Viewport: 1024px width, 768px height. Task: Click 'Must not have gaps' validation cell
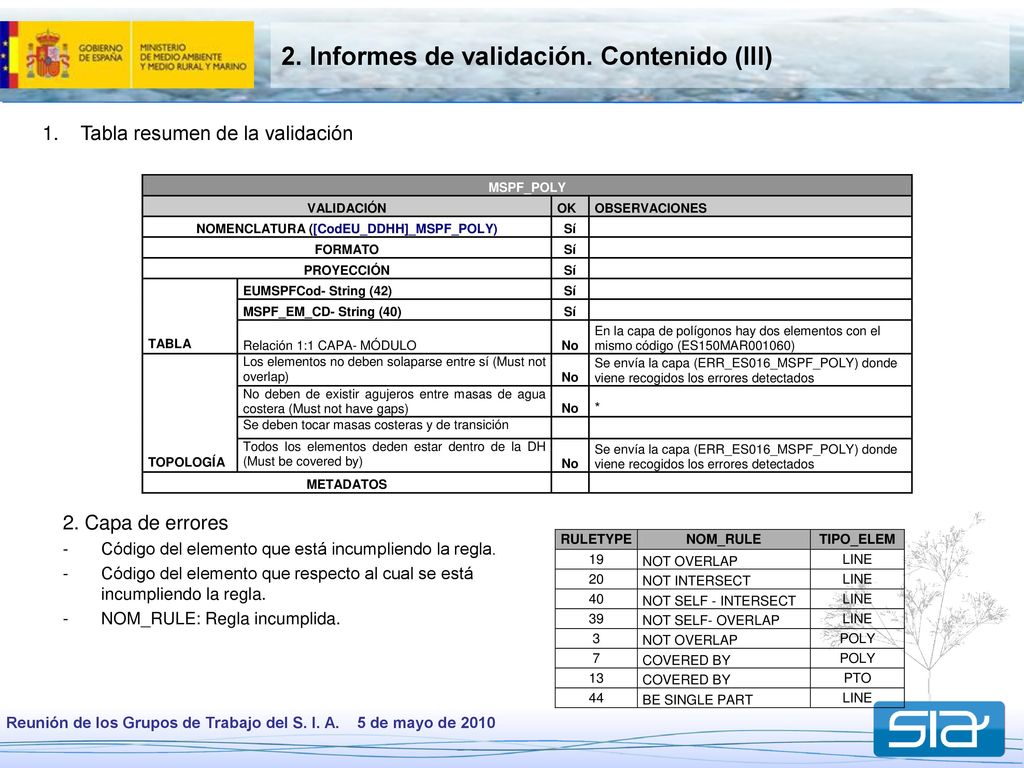pos(394,402)
